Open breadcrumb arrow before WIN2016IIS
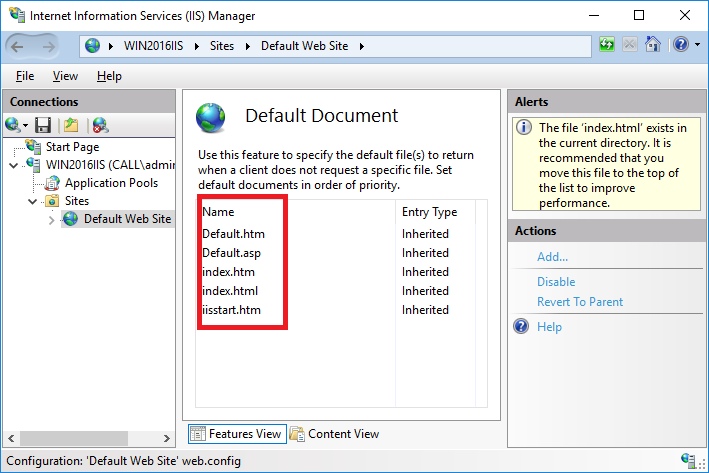The width and height of the screenshot is (709, 473). coord(111,47)
